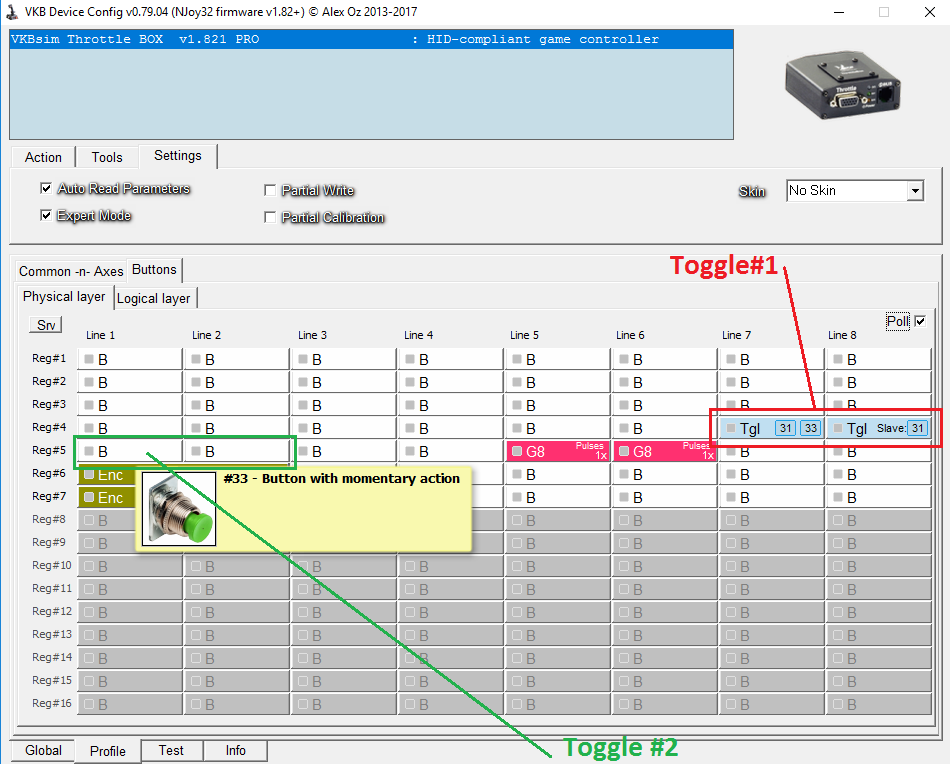
Task: Select the Physical layer tab
Action: pos(64,296)
